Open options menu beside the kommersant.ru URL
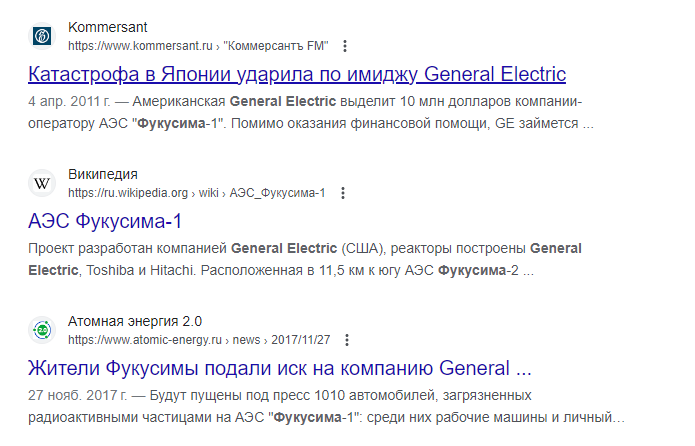Image resolution: width=695 pixels, height=446 pixels. [345, 46]
